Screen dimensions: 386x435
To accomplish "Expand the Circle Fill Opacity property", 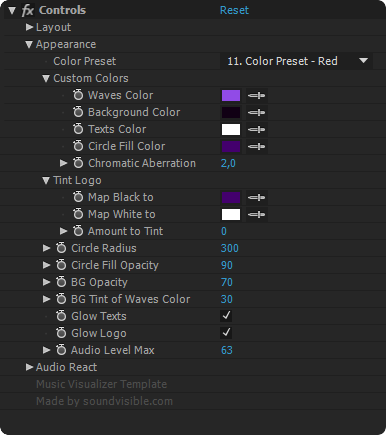I will tap(46, 265).
